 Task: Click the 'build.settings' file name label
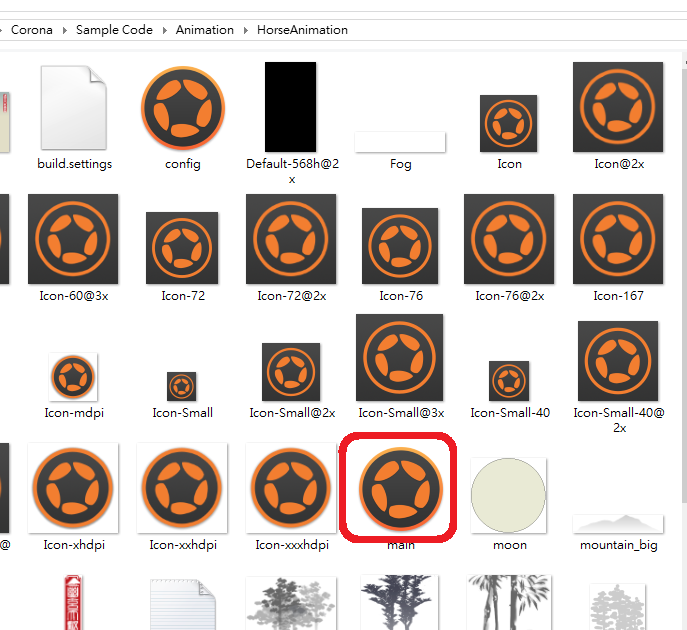pos(74,164)
